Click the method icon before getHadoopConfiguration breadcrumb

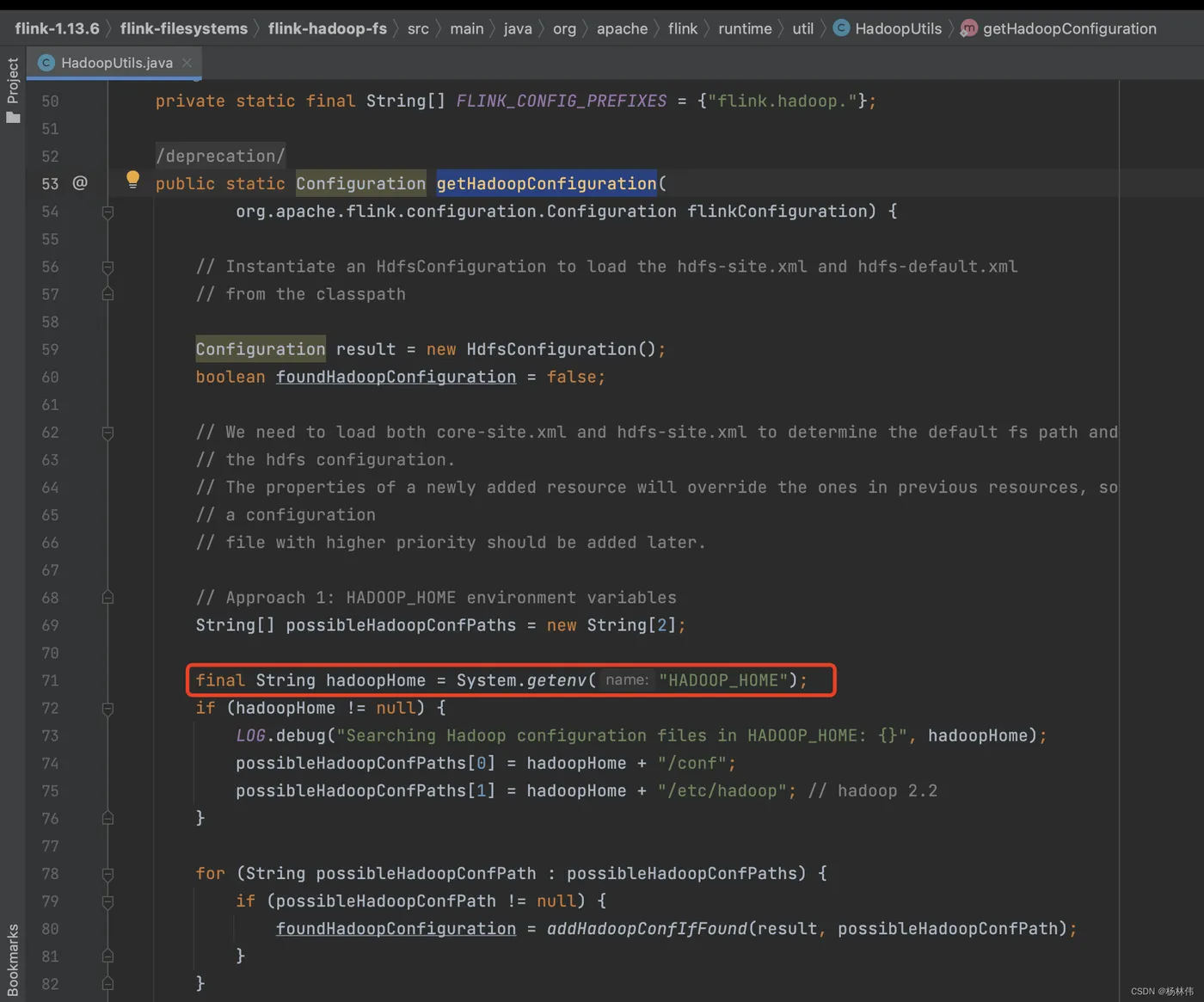click(x=968, y=28)
